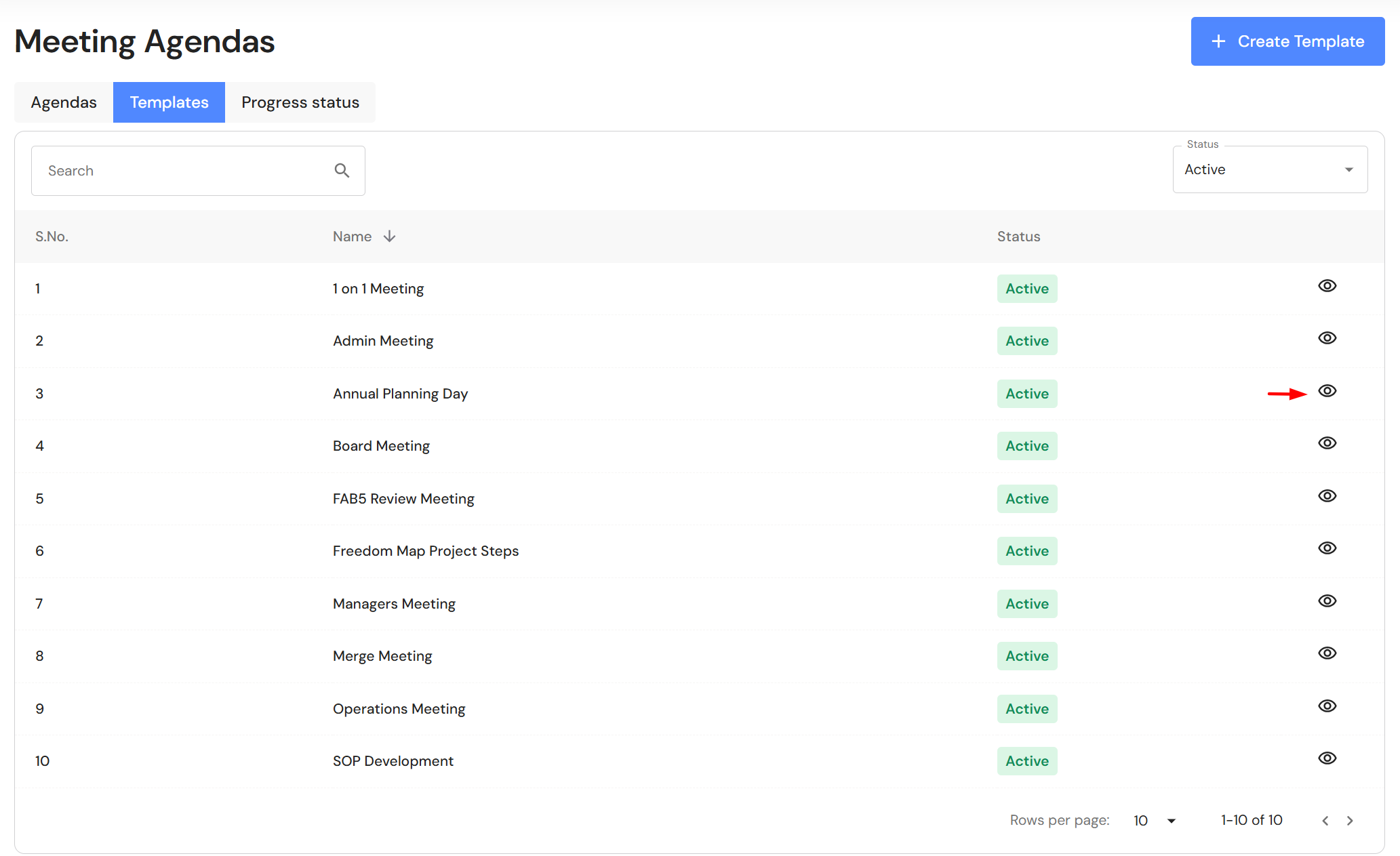This screenshot has width=1400, height=856.
Task: View the Admin Meeting template
Action: [x=1327, y=338]
